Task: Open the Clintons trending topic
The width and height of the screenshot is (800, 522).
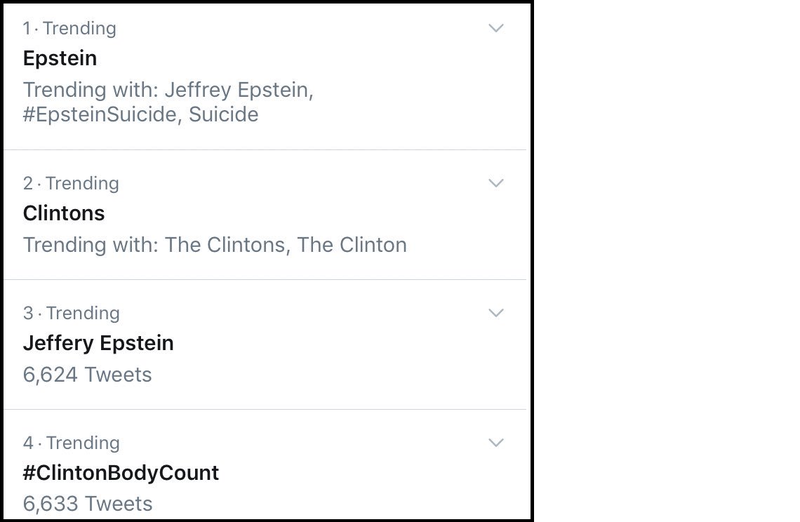Action: 63,213
